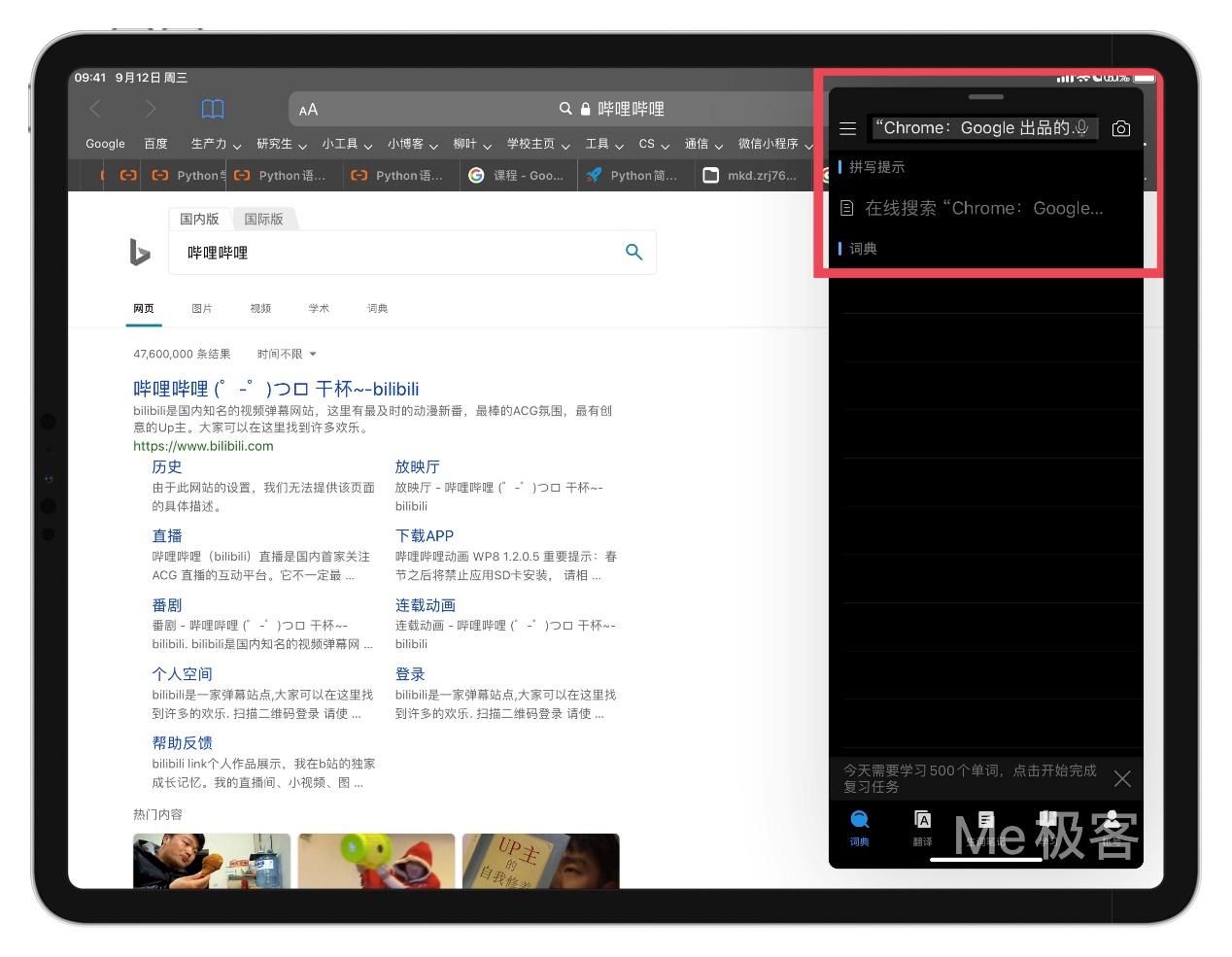1232x957 pixels.
Task: Open the Google bookmark in favorites bar
Action: click(105, 144)
